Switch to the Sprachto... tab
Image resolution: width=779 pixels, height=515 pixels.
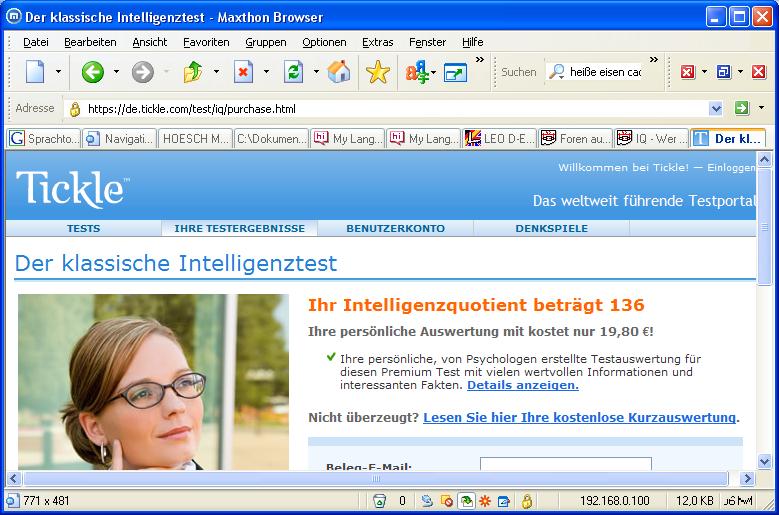[x=44, y=139]
